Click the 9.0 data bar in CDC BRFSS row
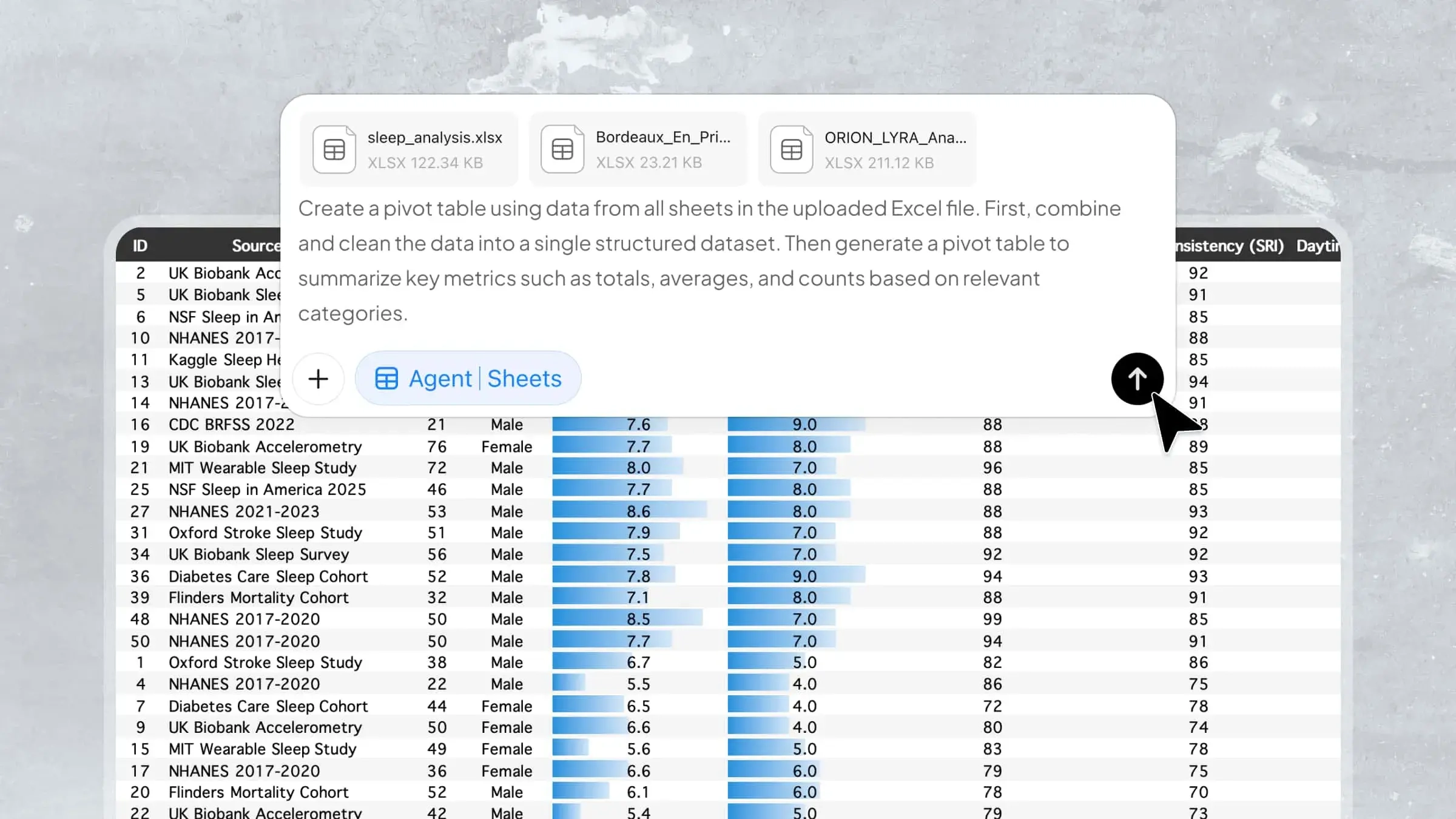Viewport: 1456px width, 819px height. pos(797,425)
